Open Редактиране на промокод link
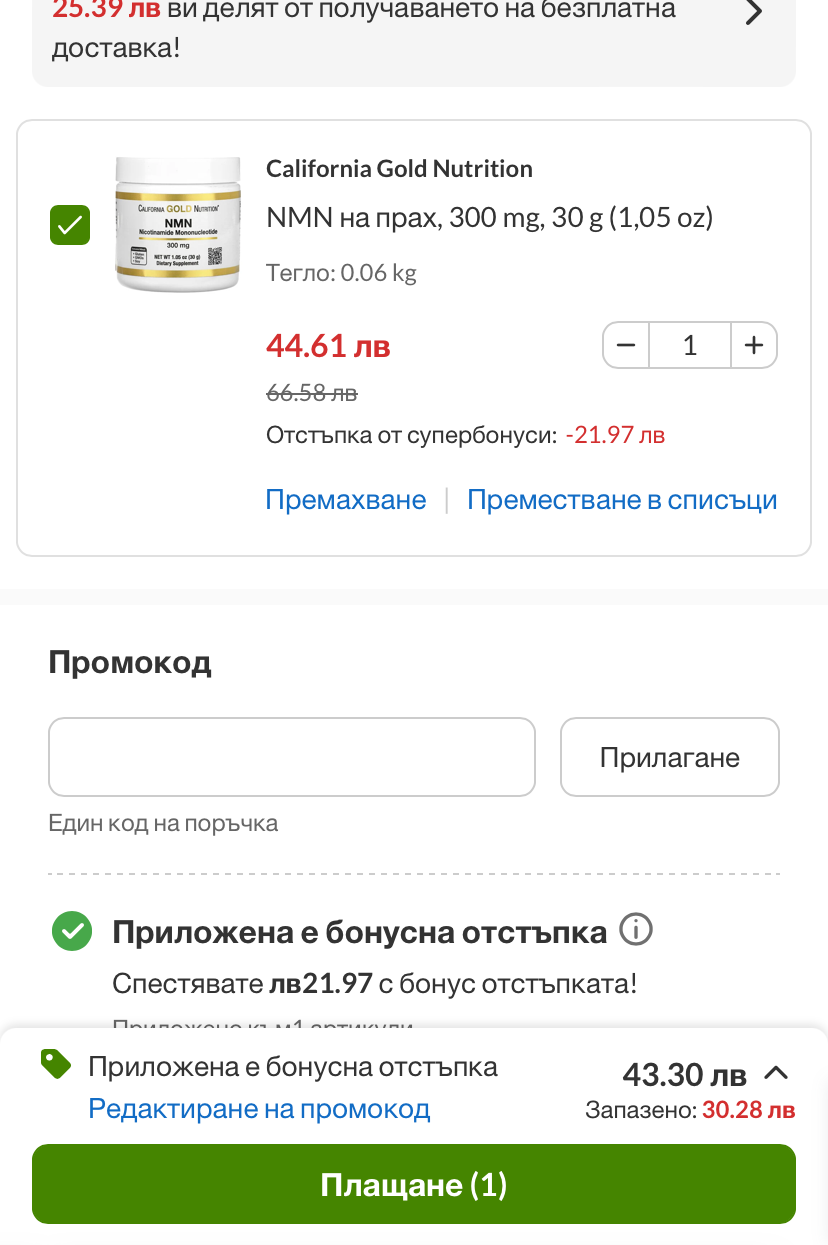This screenshot has width=828, height=1245. [x=259, y=1109]
